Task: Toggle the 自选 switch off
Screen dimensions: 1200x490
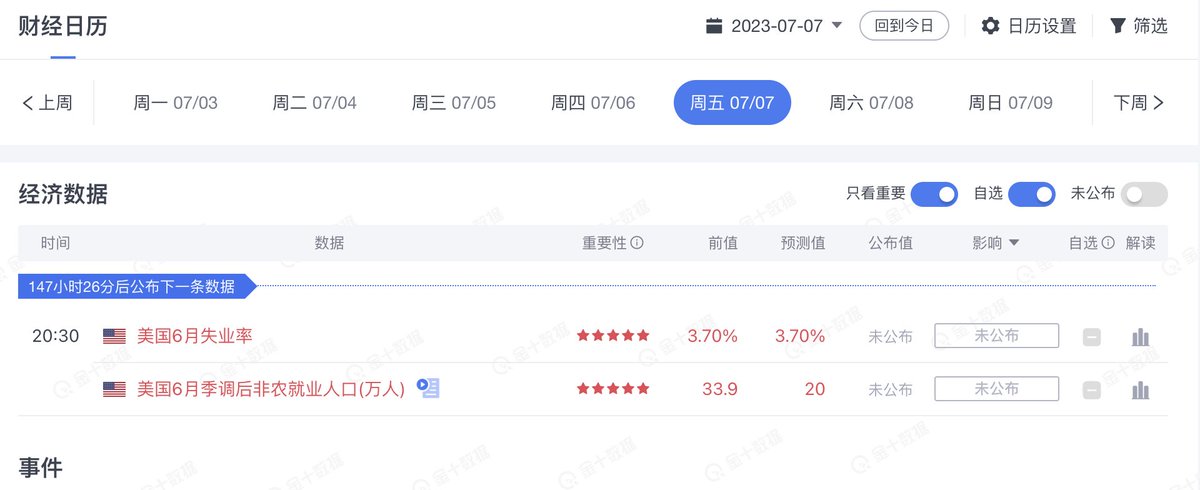Action: tap(1032, 194)
